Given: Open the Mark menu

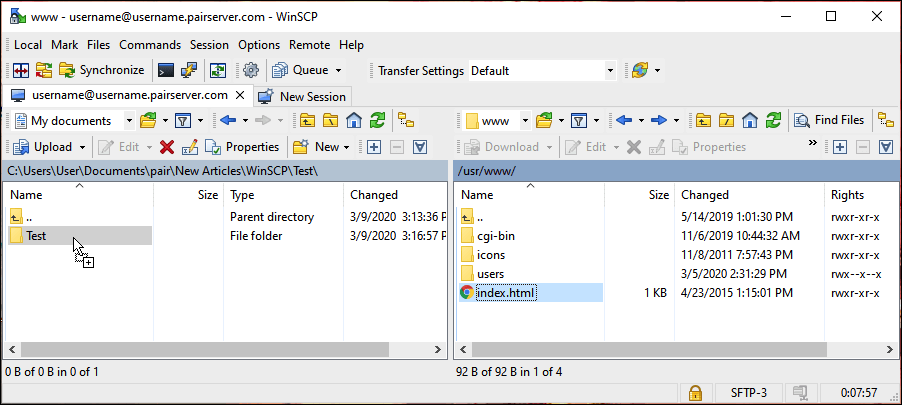Looking at the screenshot, I should click(64, 45).
